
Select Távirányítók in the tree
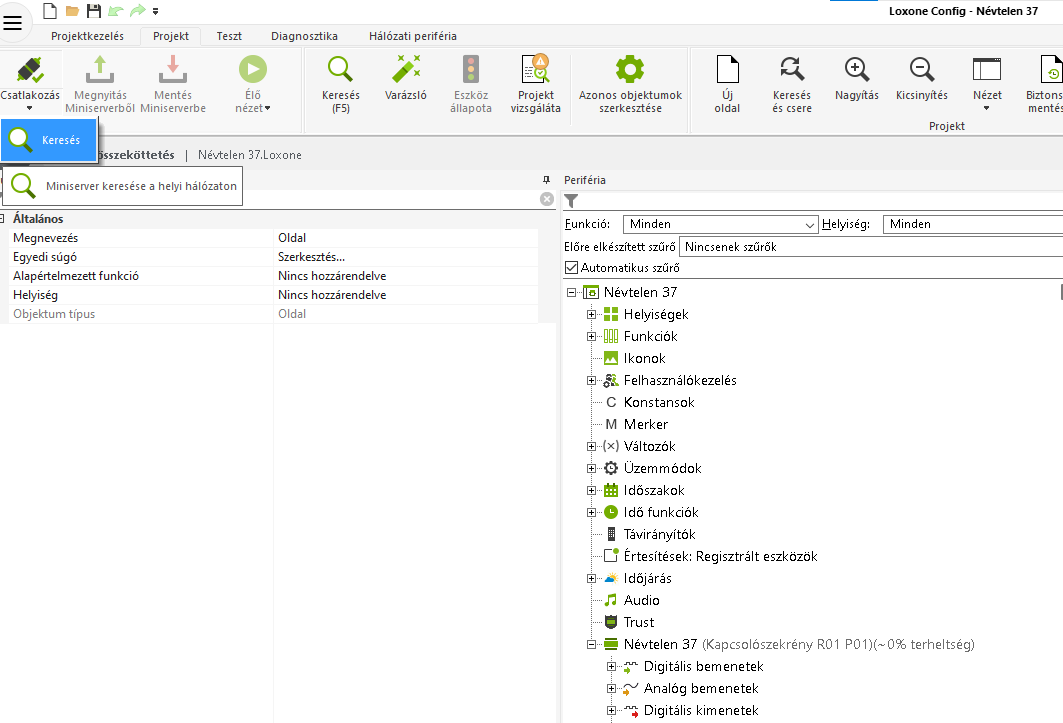coord(659,534)
